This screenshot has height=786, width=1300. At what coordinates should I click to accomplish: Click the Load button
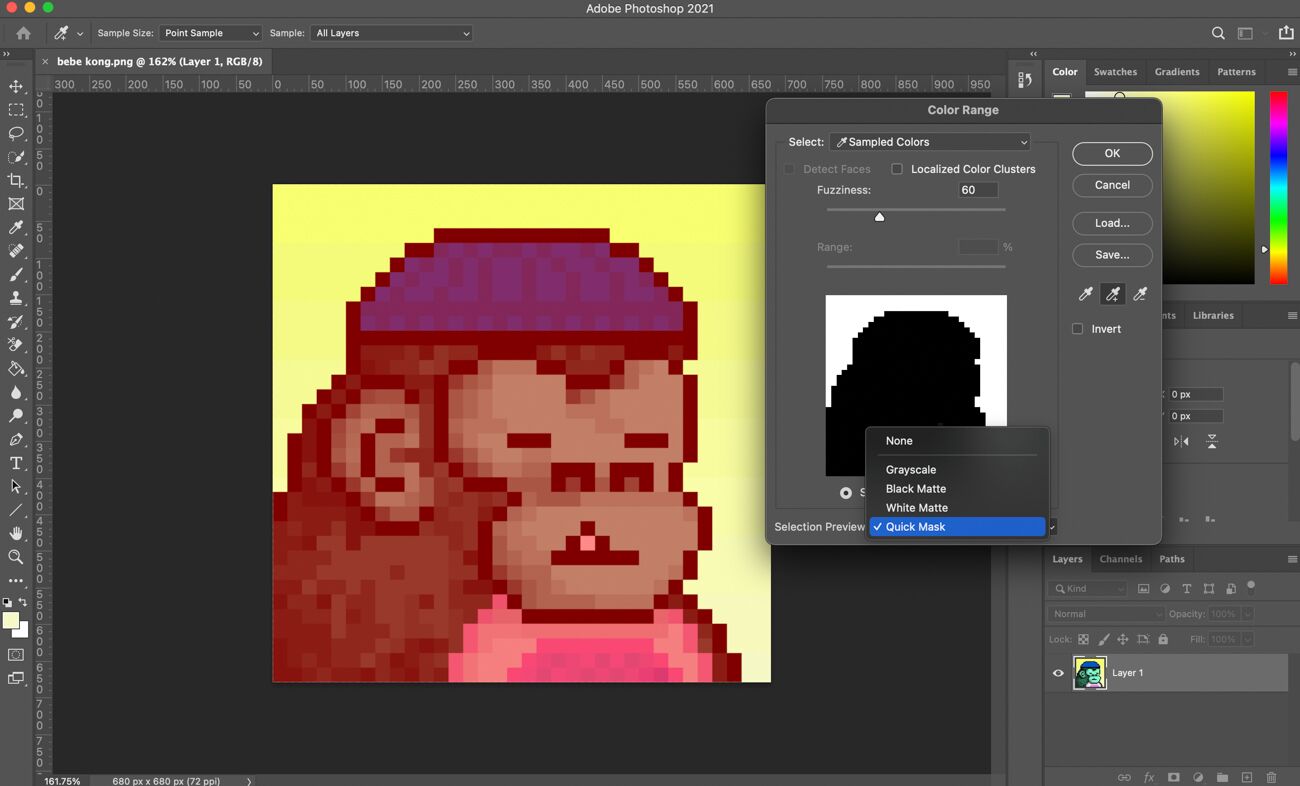[x=1112, y=223]
